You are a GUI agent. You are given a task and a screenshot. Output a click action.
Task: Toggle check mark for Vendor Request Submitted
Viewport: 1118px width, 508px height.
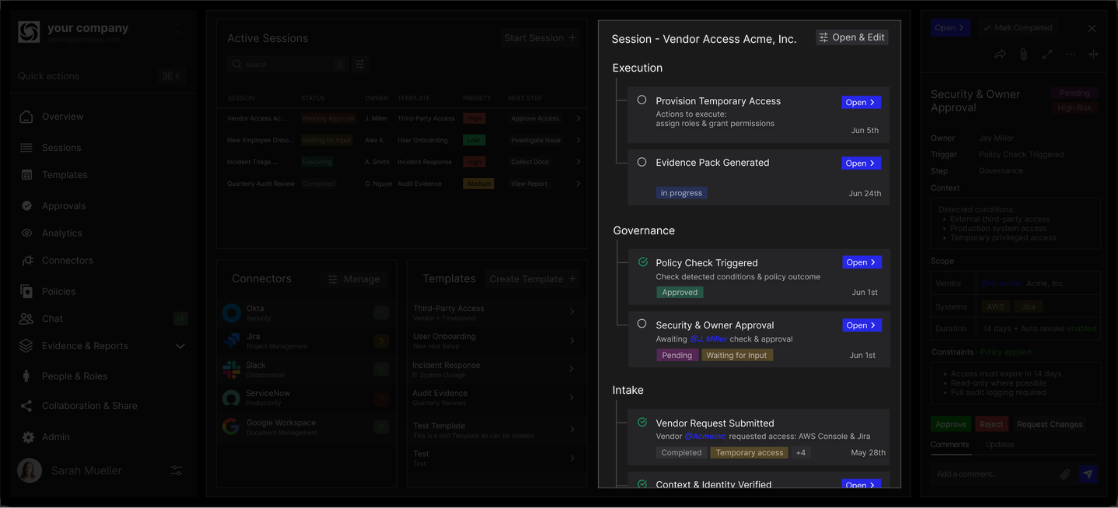[642, 422]
